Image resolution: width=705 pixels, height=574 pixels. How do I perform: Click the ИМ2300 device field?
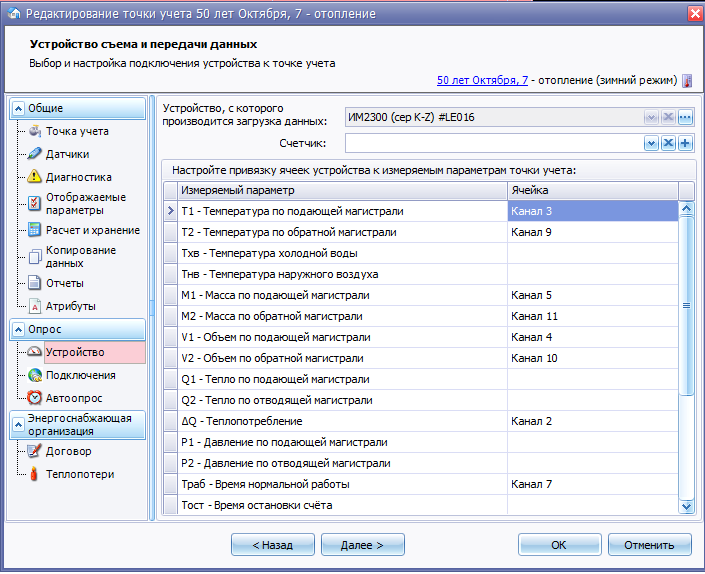click(x=494, y=117)
